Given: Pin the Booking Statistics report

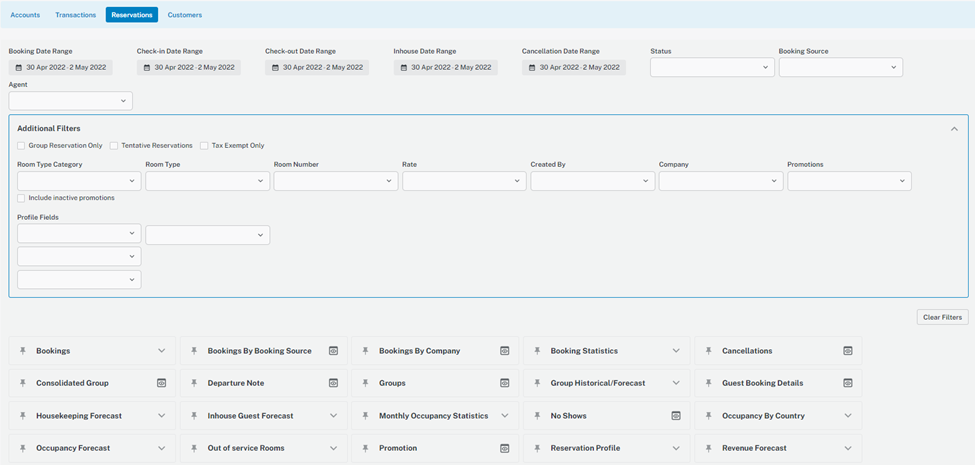Looking at the screenshot, I should tap(537, 351).
